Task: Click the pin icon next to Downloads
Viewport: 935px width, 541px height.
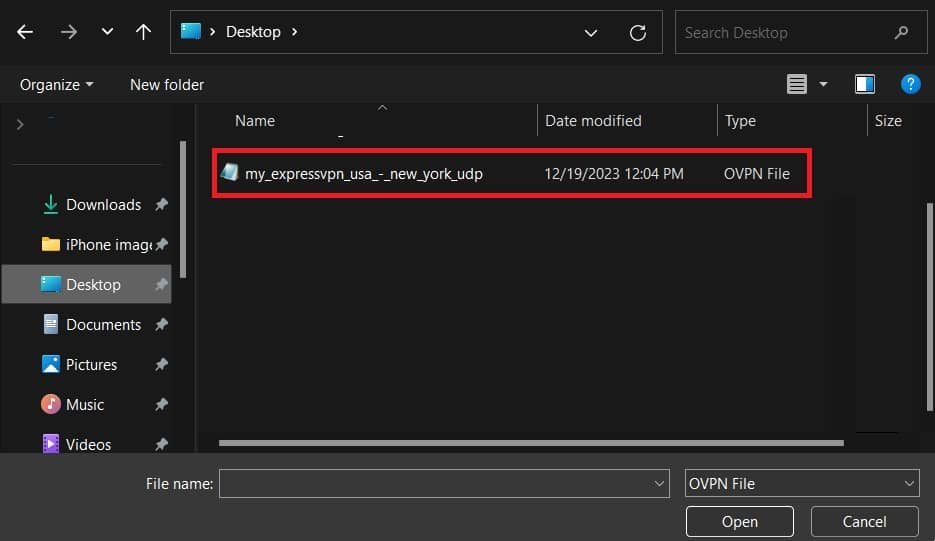Action: coord(161,205)
